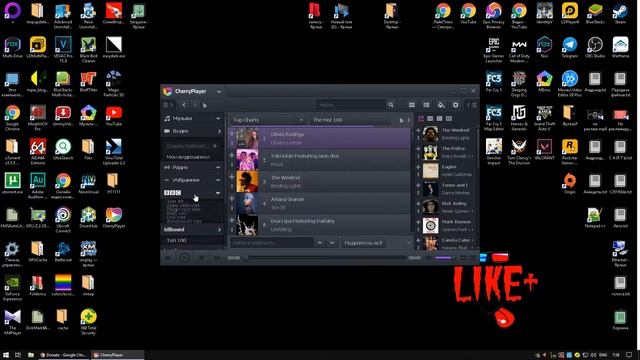Collapse the BBC charts section
Viewport: 640px width, 360px height.
tap(218, 193)
